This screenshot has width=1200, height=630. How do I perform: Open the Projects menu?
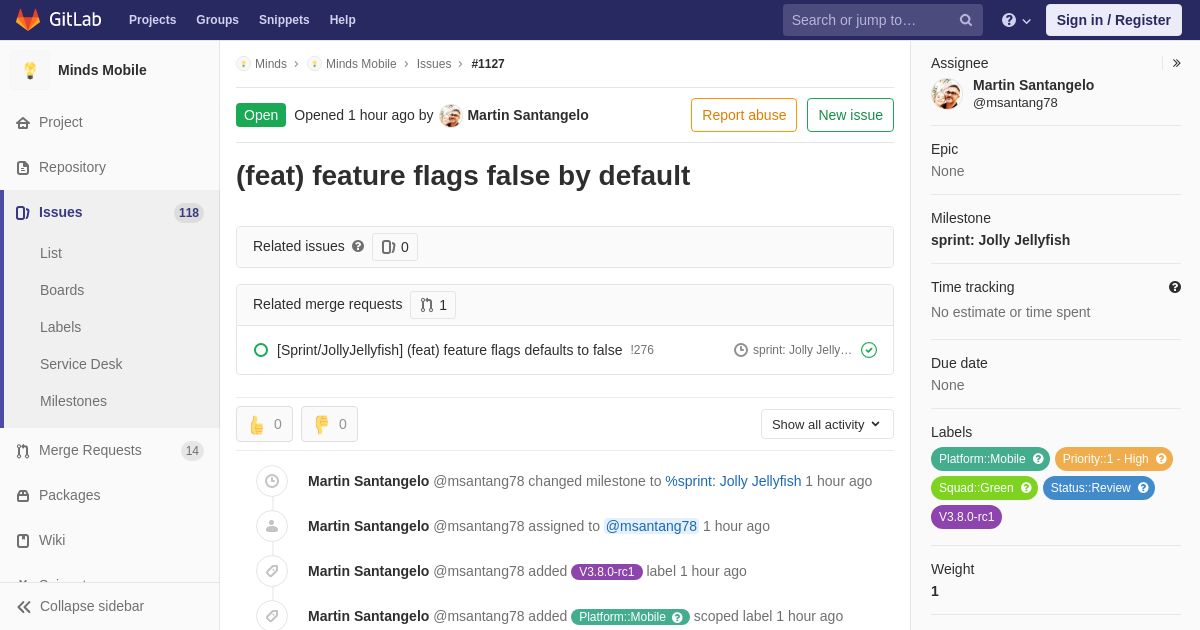pyautogui.click(x=152, y=20)
